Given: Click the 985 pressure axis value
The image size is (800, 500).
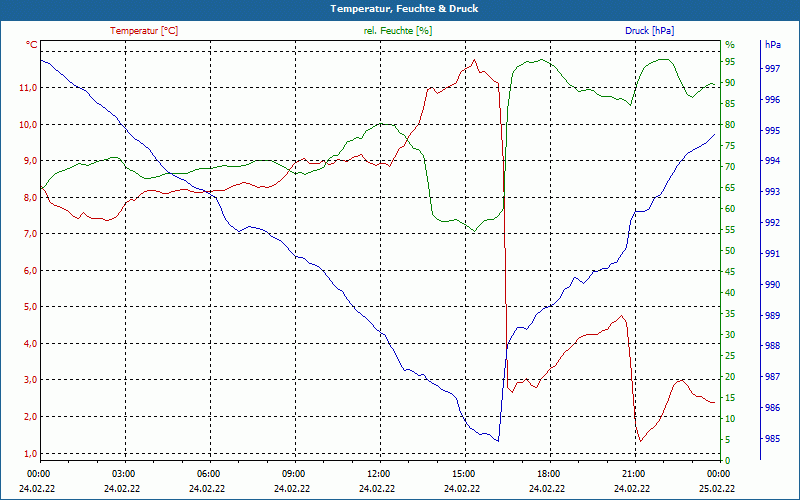Looking at the screenshot, I should (772, 439).
